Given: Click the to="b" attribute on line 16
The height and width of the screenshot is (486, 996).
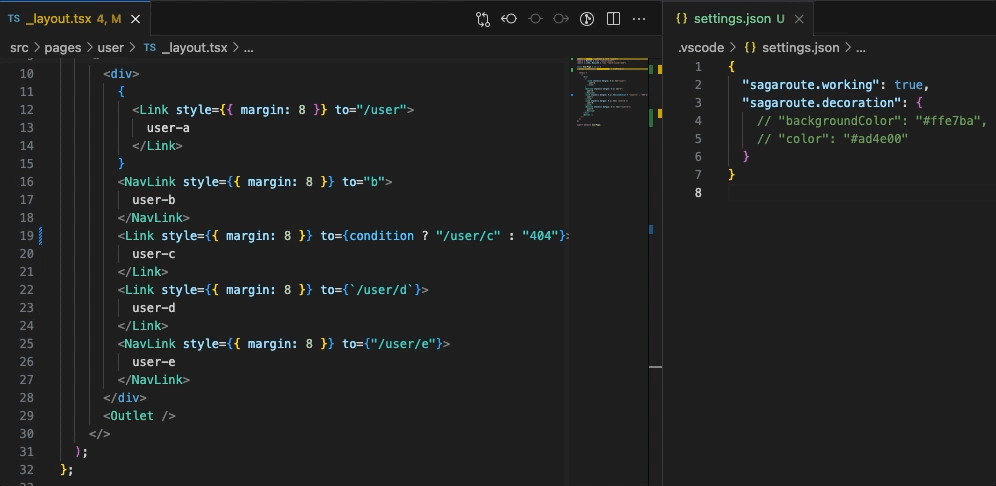Looking at the screenshot, I should pyautogui.click(x=363, y=182).
